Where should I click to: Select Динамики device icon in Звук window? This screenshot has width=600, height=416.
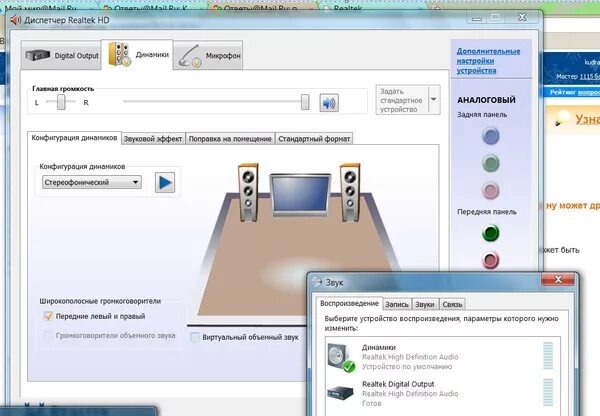pyautogui.click(x=341, y=357)
